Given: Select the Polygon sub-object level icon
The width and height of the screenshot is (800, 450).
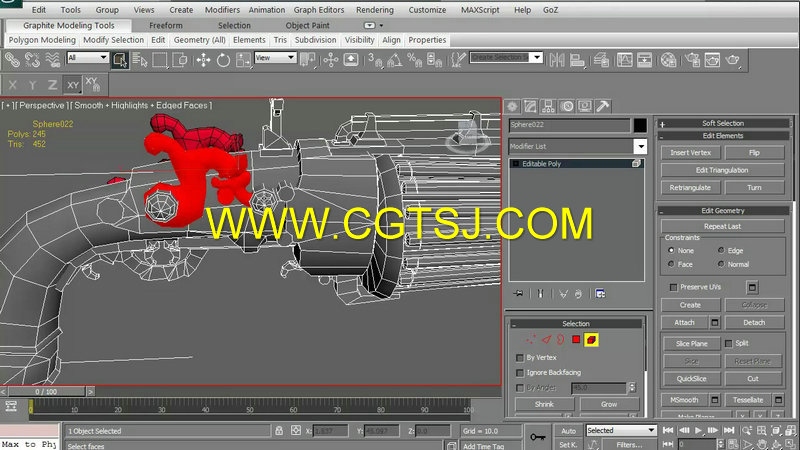Looking at the screenshot, I should pos(576,339).
